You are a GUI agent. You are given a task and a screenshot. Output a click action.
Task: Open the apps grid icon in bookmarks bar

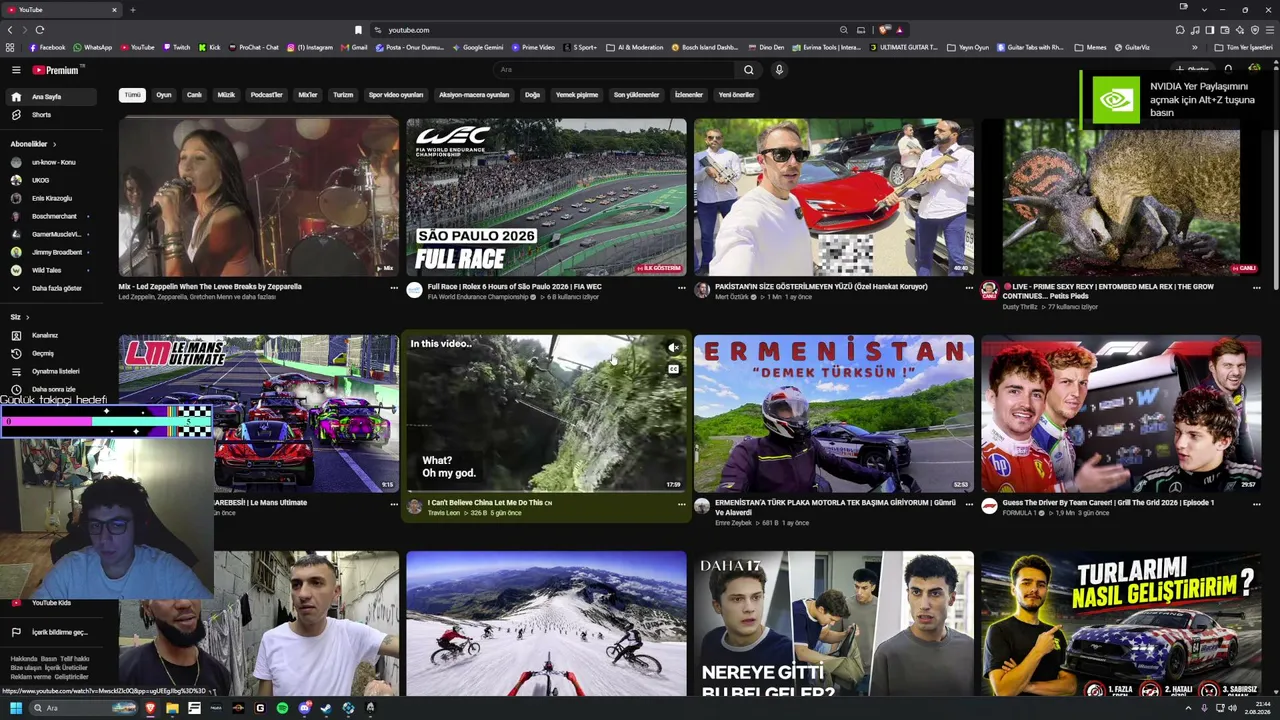(x=10, y=47)
